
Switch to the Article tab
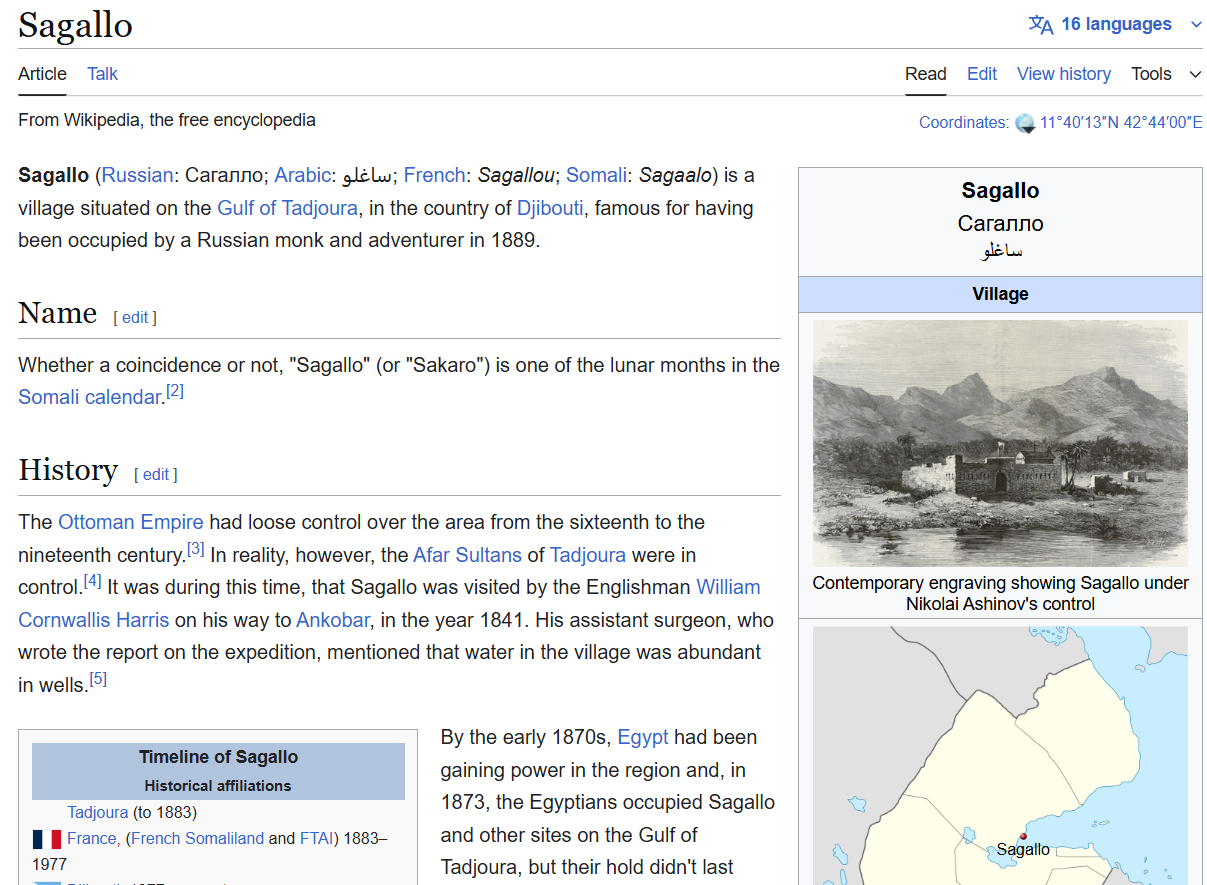(x=42, y=74)
